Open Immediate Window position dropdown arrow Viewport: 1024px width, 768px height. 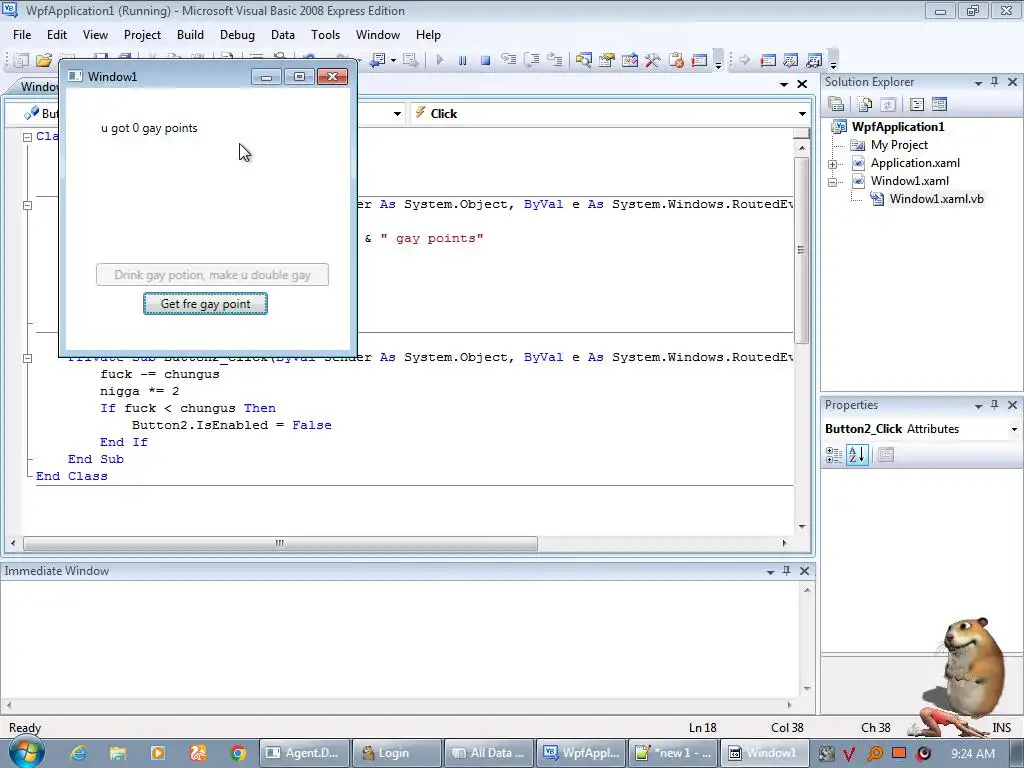pyautogui.click(x=771, y=572)
